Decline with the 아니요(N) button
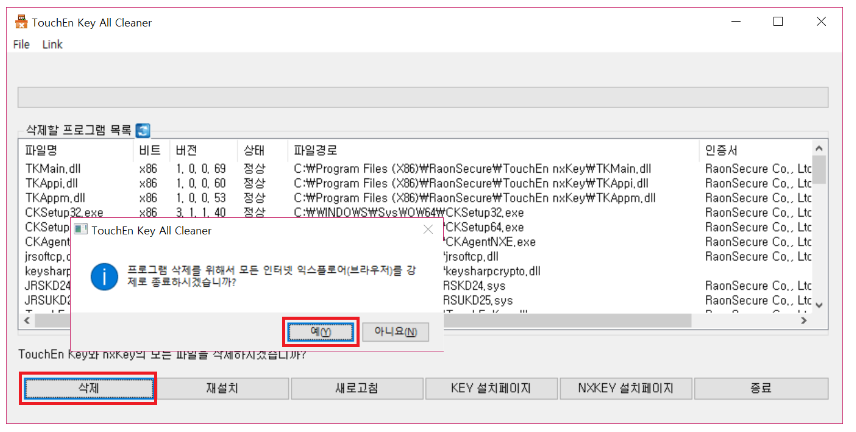856x432 pixels. [395, 332]
